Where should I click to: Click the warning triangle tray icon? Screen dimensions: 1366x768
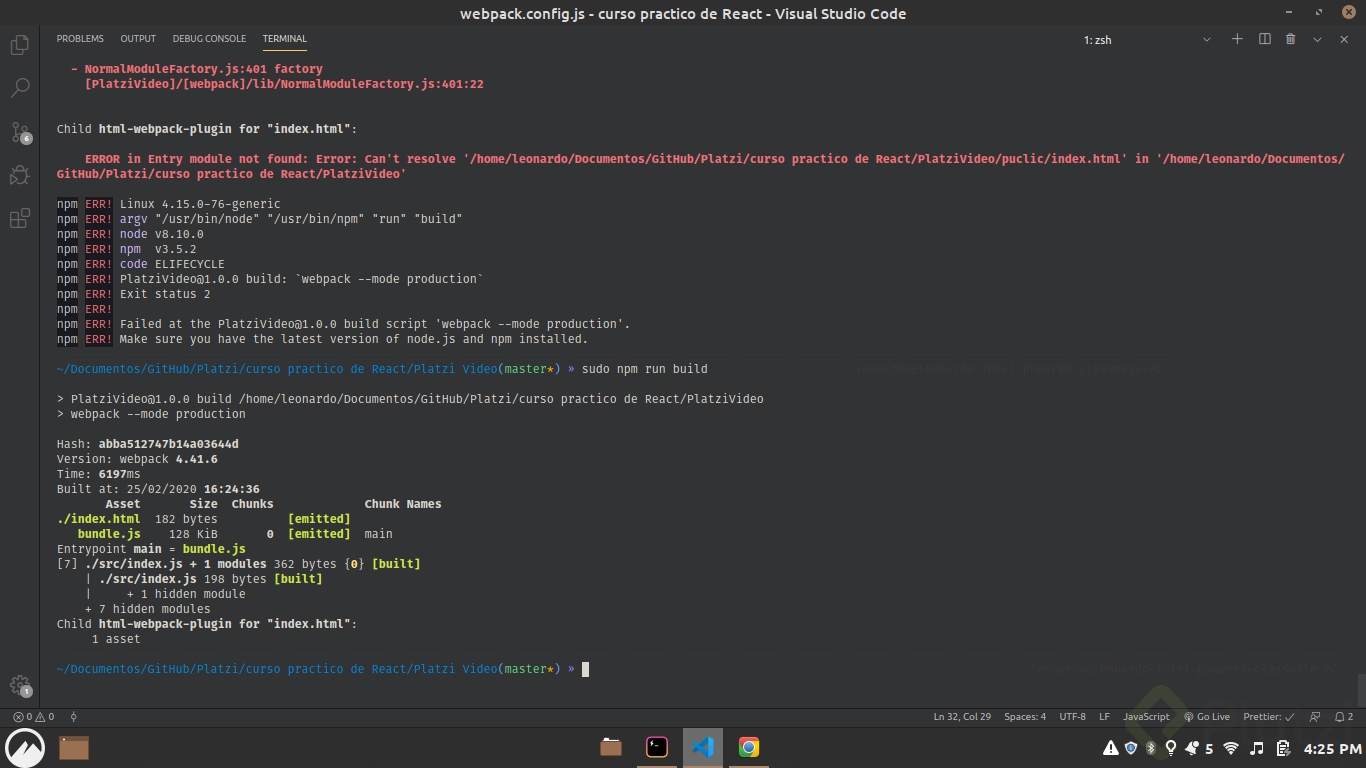coord(1110,748)
